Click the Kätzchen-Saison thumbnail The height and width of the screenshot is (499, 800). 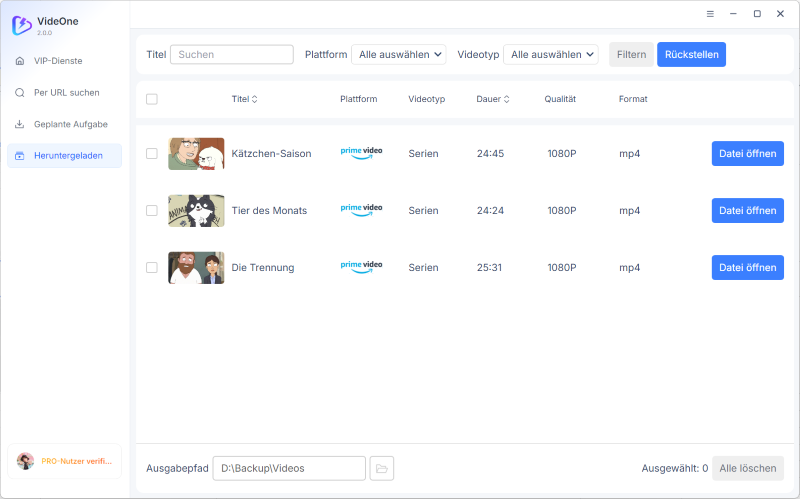(x=196, y=154)
